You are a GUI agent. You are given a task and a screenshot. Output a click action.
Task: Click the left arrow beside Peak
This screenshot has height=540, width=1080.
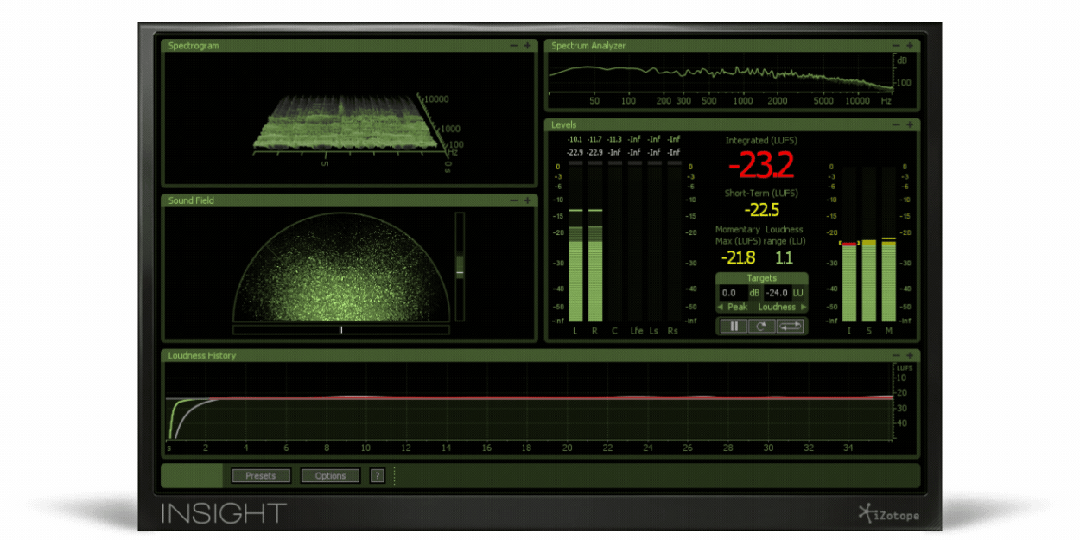point(720,307)
